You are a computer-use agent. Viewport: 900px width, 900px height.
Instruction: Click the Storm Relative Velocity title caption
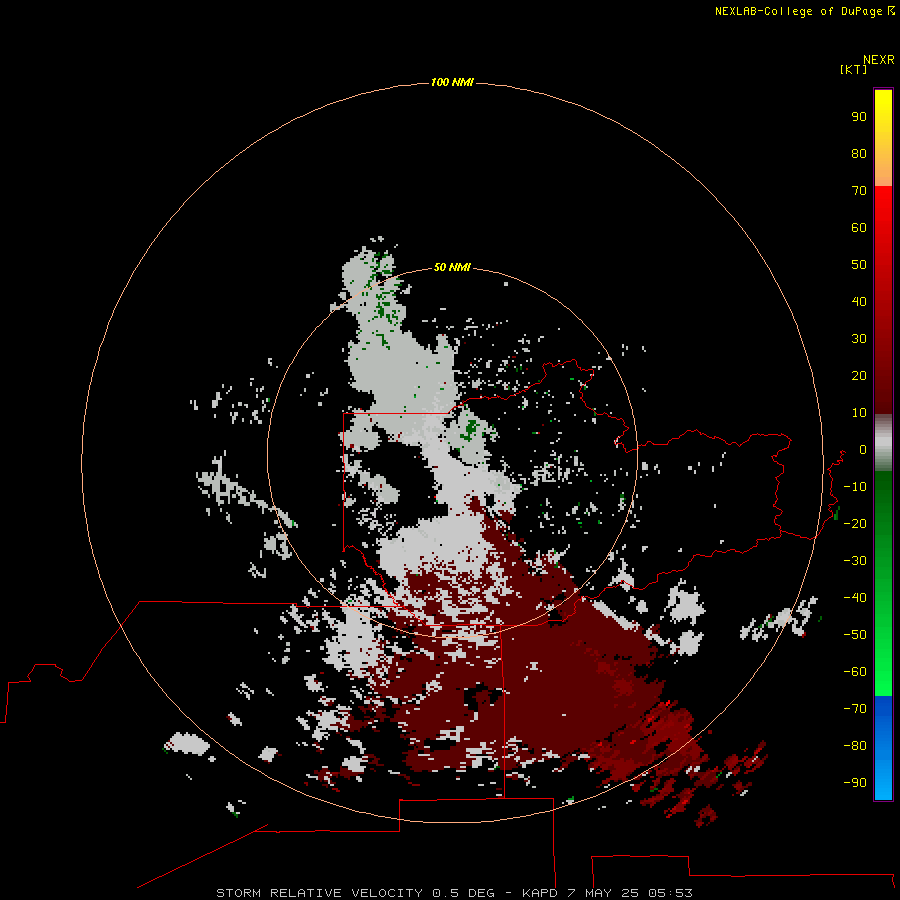point(454,893)
